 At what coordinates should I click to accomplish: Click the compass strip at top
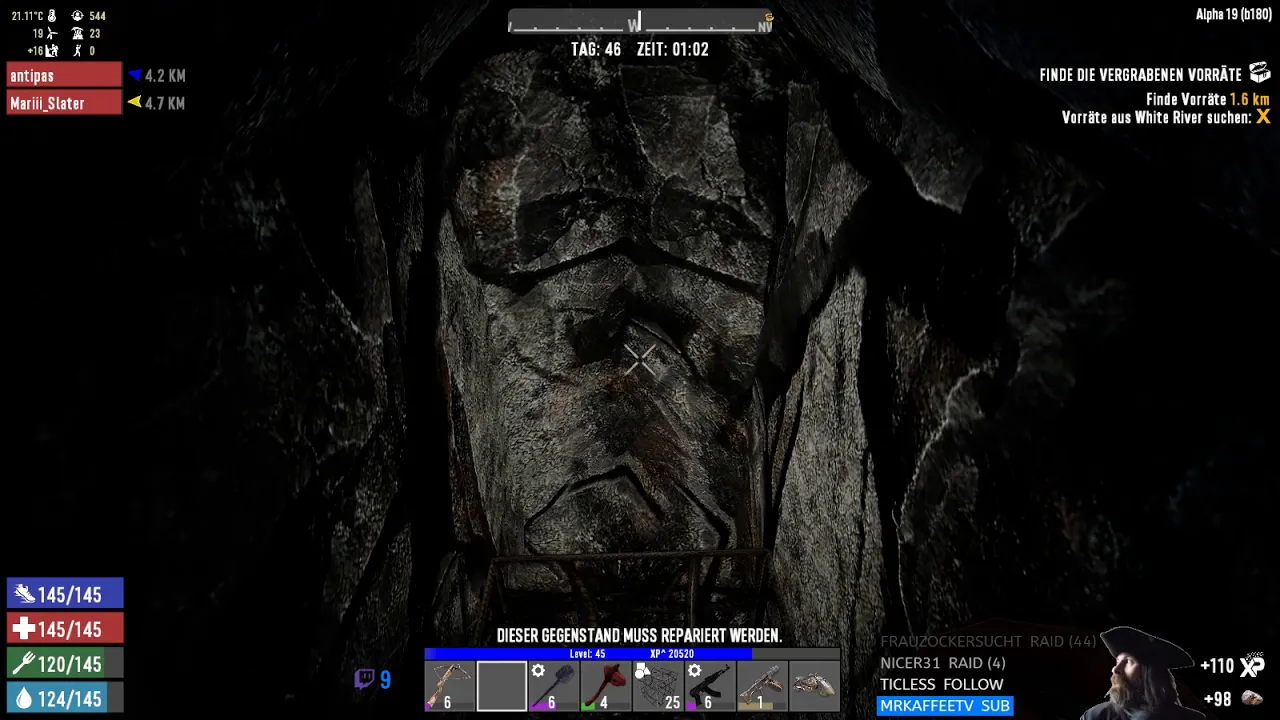tap(640, 23)
